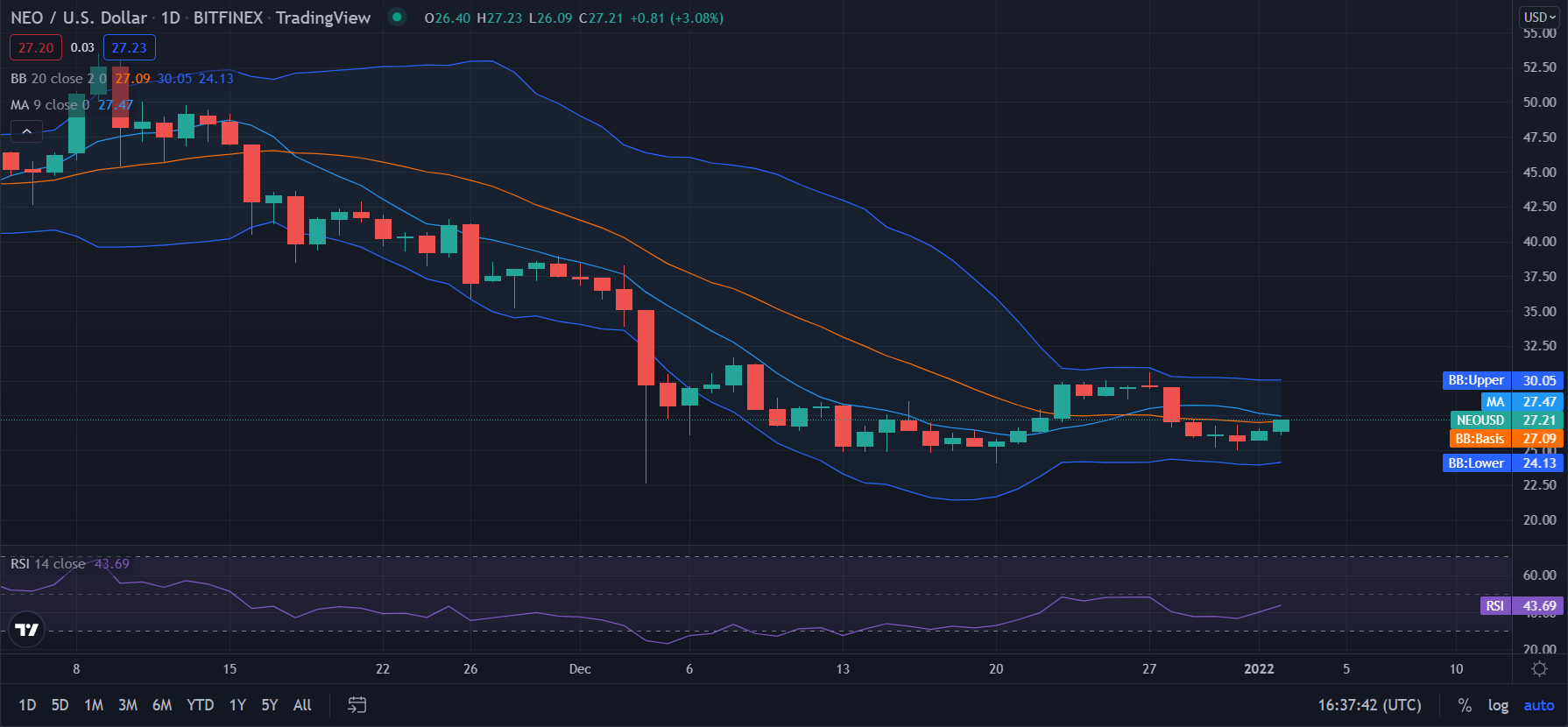Click the sell price 27.20 button

(x=36, y=47)
